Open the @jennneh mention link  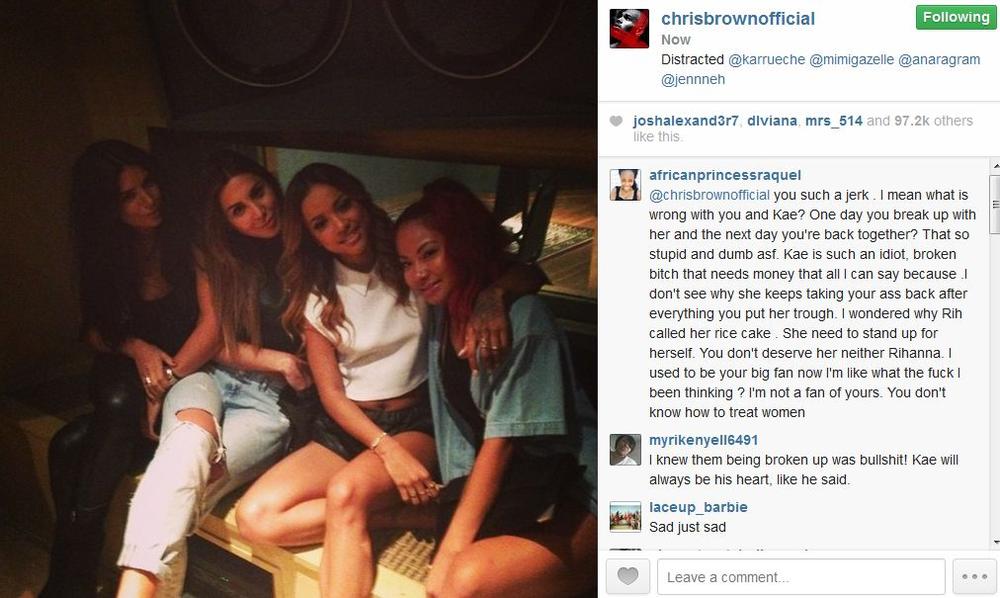point(693,79)
